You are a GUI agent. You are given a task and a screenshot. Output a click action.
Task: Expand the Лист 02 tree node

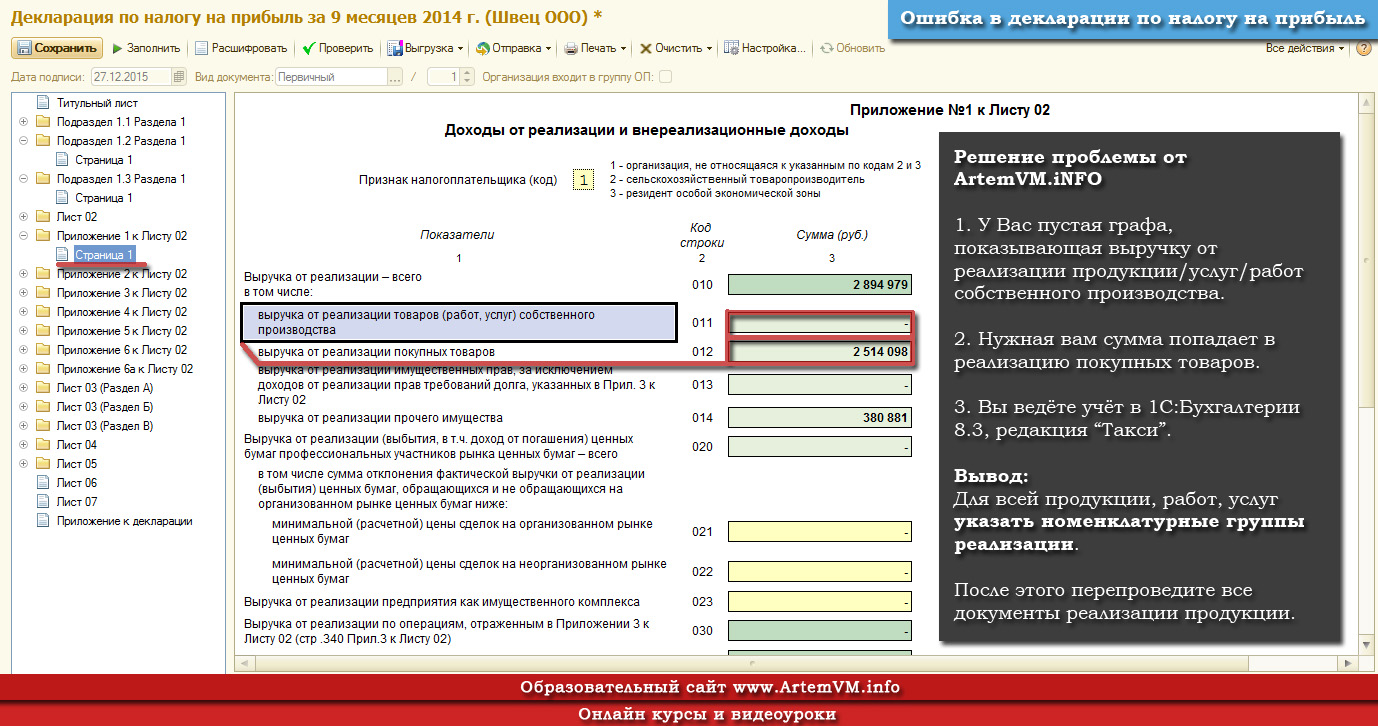[x=23, y=217]
